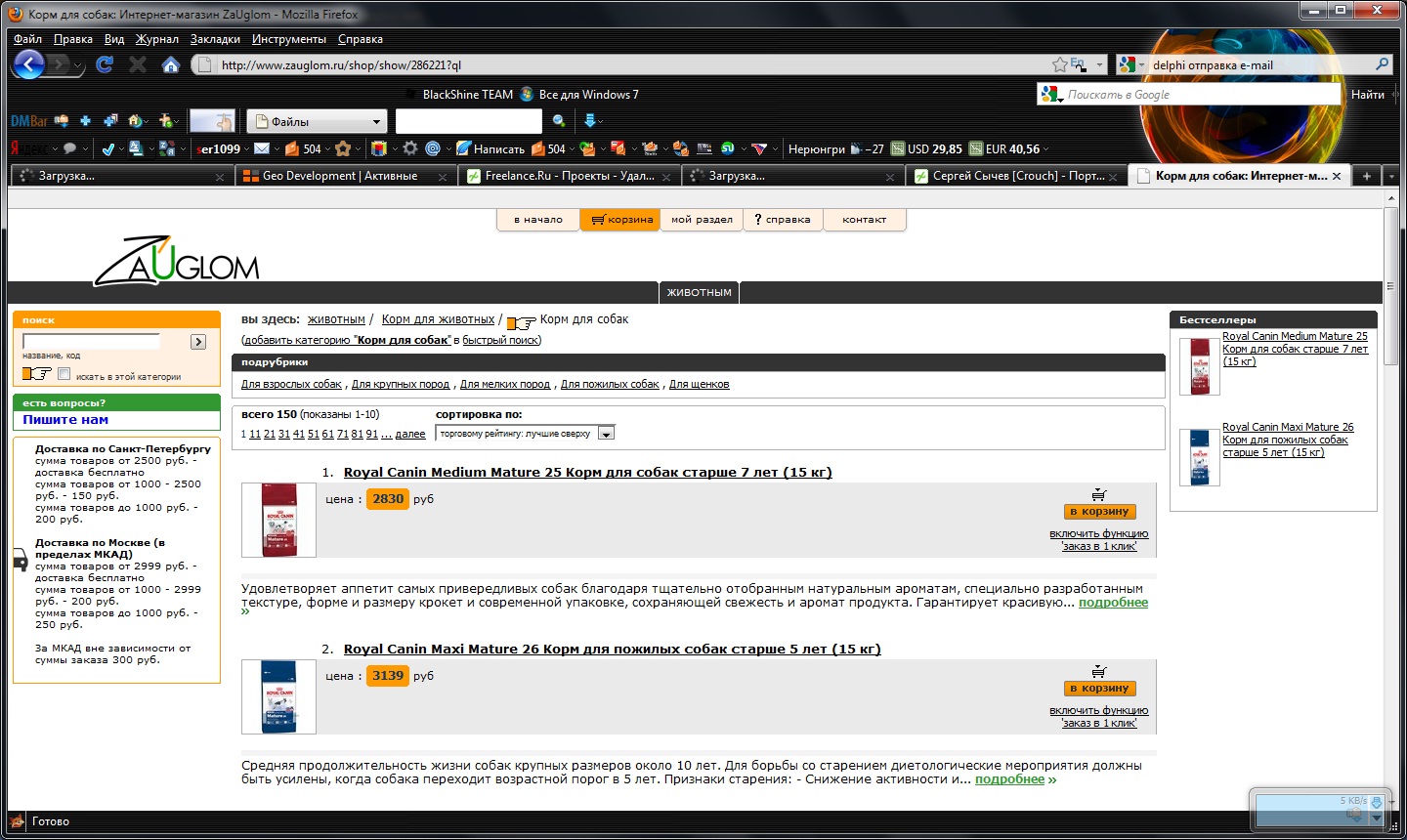The height and width of the screenshot is (840, 1407).
Task: Open the 'контакт' site tab
Action: coord(865,220)
